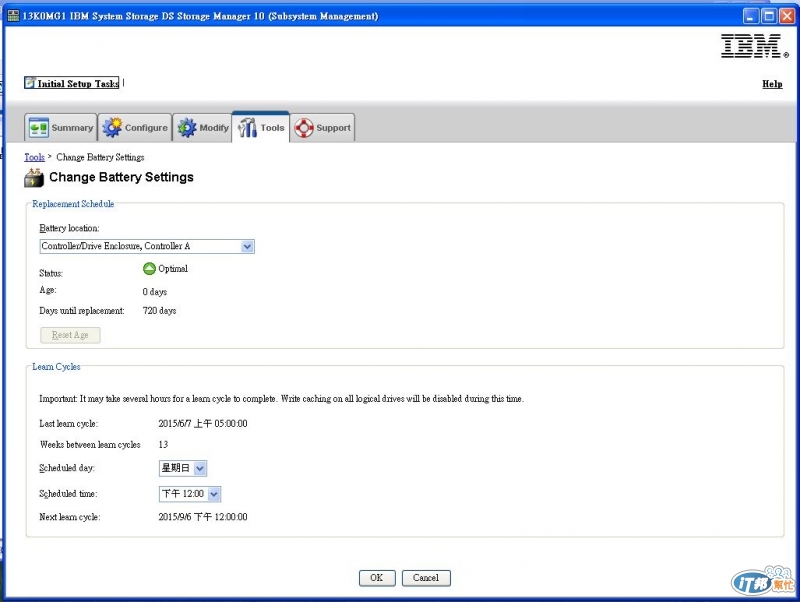Click the Change Battery Settings heading

pos(121,177)
